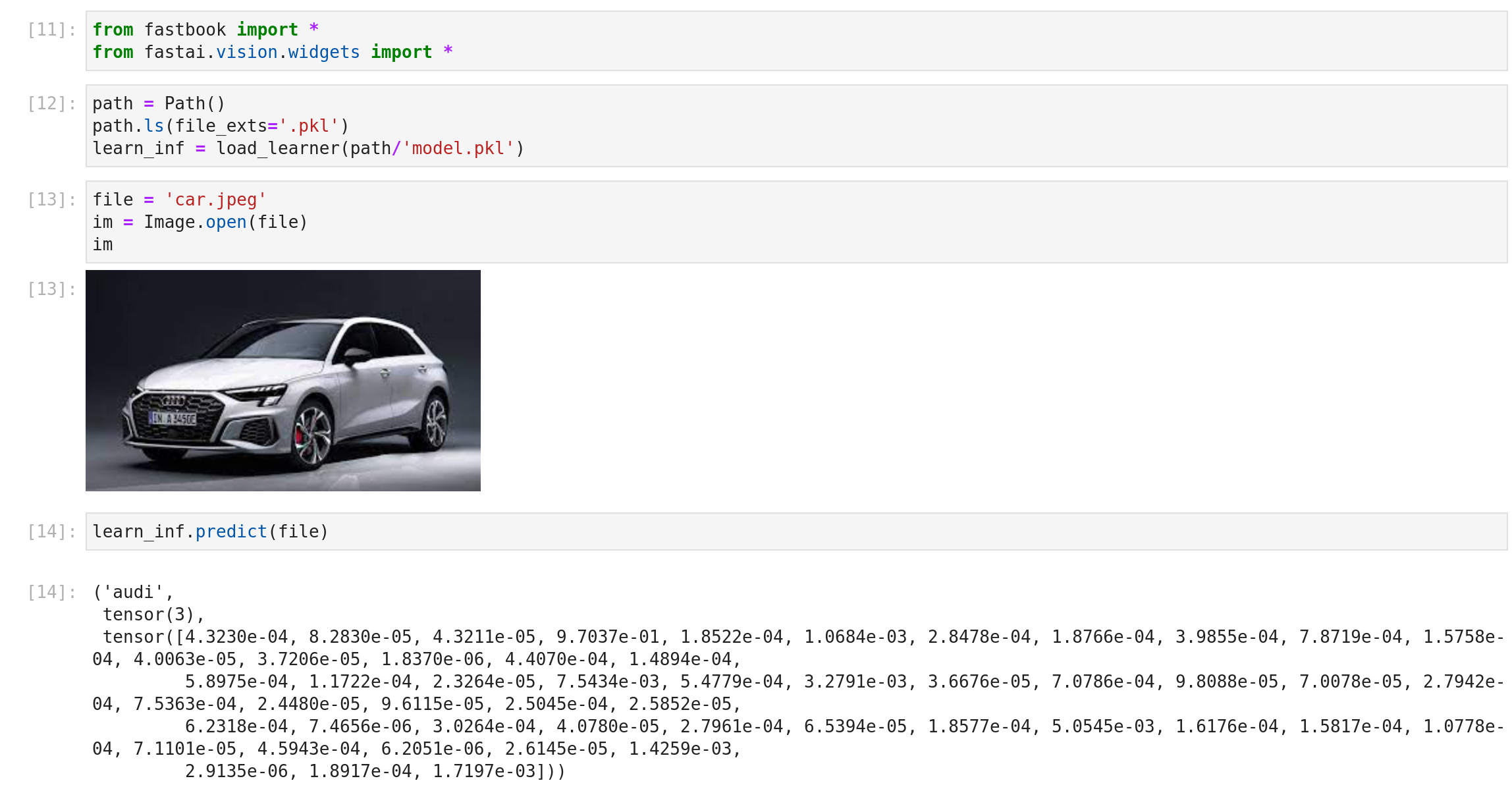Click the learn_inf.predict(file) code cell
This screenshot has width=1512, height=789.
click(x=210, y=531)
